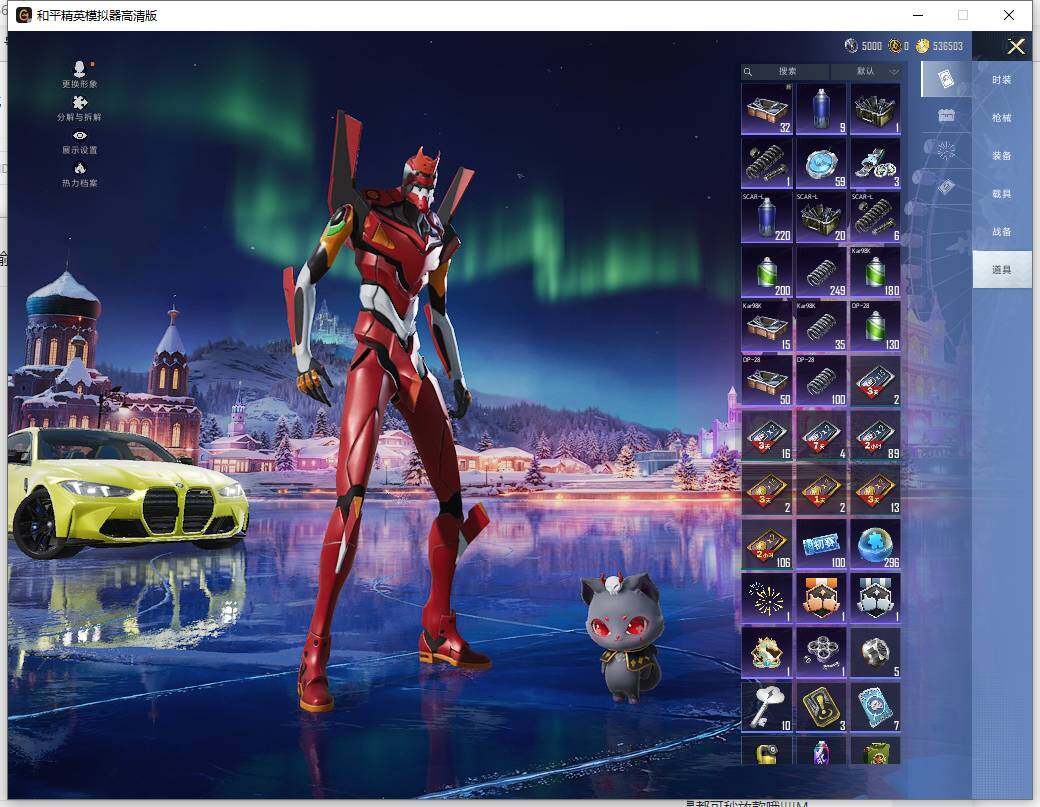Select the green spray can with count 200

tap(767, 272)
